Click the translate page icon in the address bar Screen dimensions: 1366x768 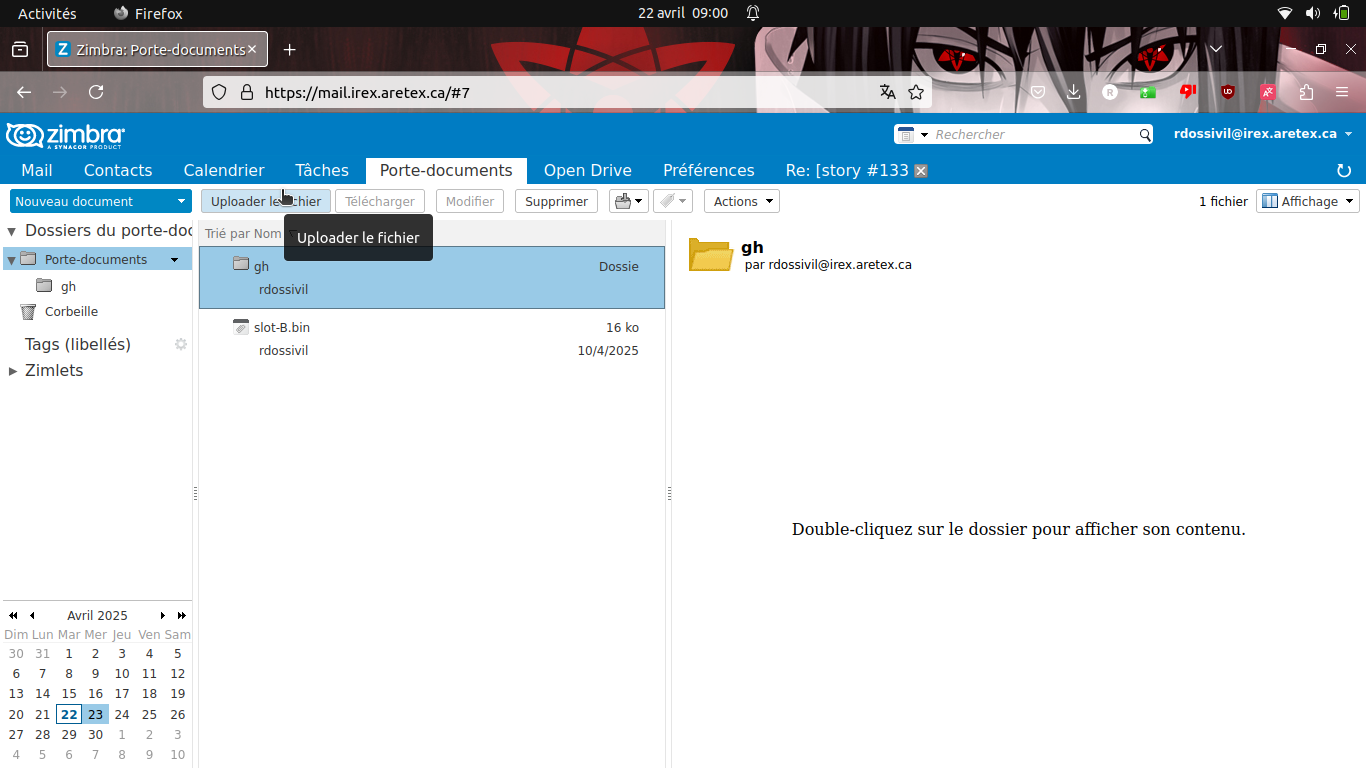coord(888,92)
